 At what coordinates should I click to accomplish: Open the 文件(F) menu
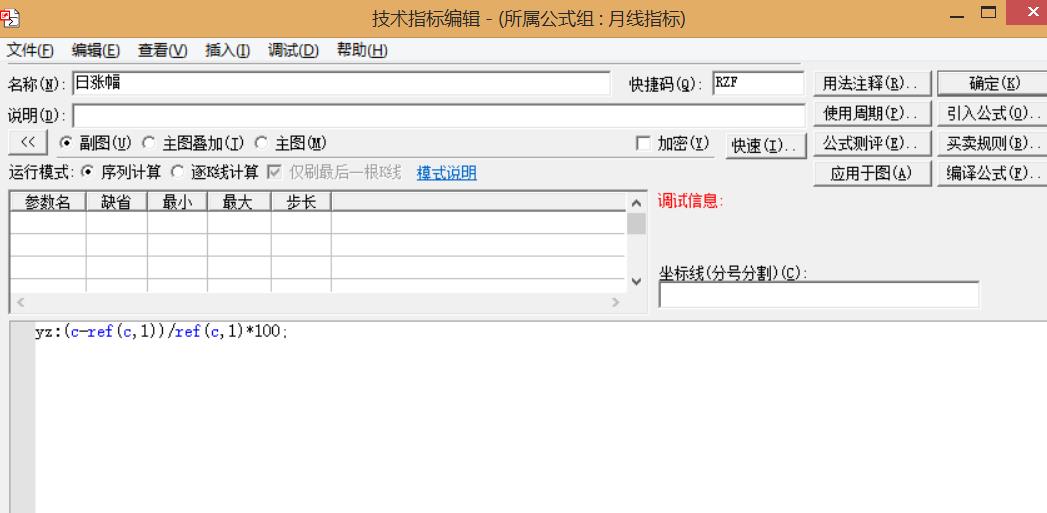[x=30, y=51]
